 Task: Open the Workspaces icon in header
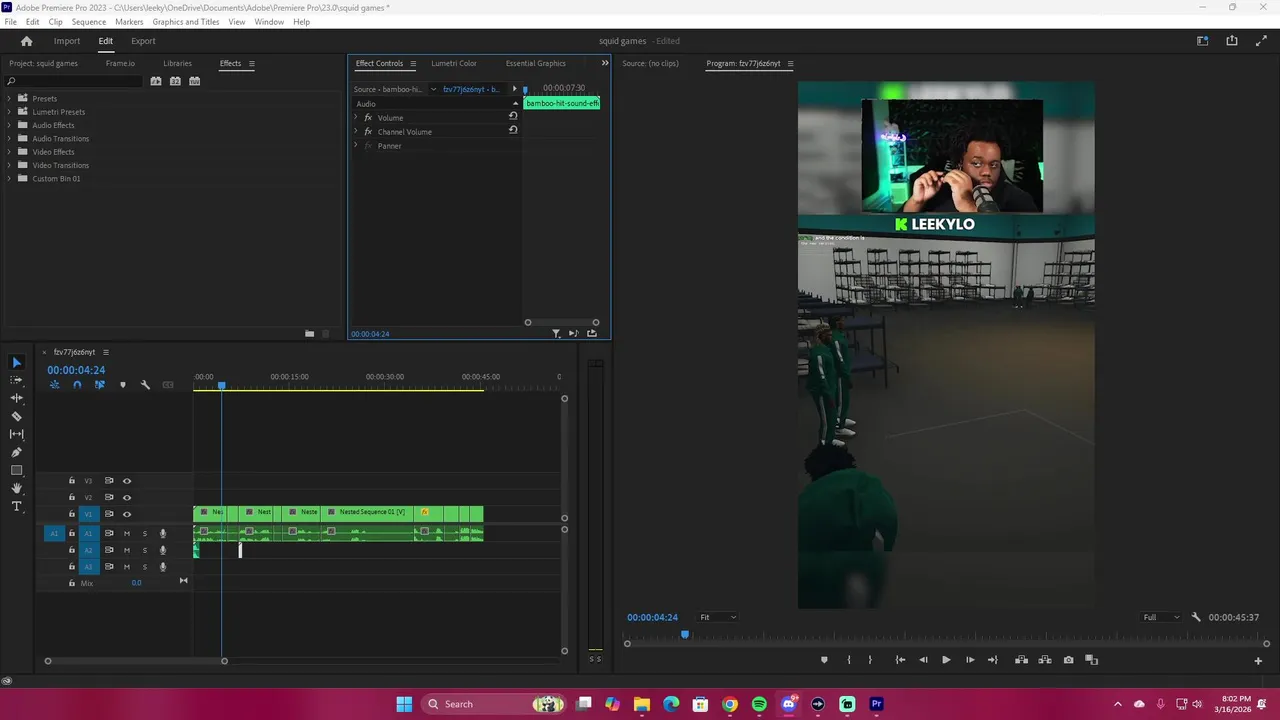pos(1203,41)
